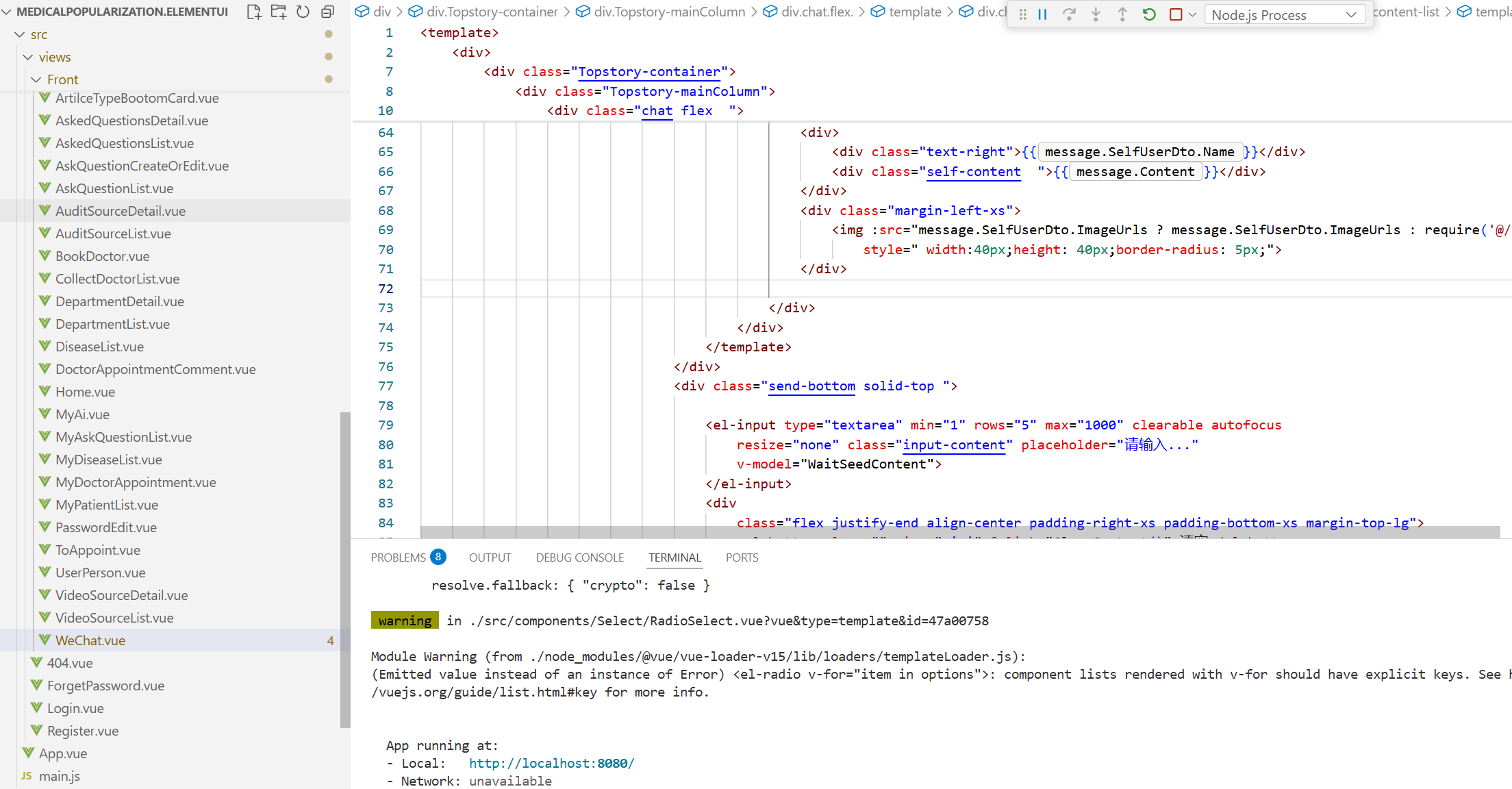Open DiseaseList.vue file
This screenshot has width=1512, height=789.
pyautogui.click(x=175, y=347)
